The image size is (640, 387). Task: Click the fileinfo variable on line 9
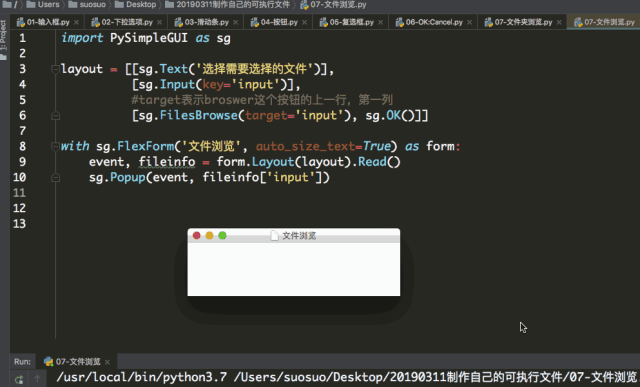[x=167, y=162]
